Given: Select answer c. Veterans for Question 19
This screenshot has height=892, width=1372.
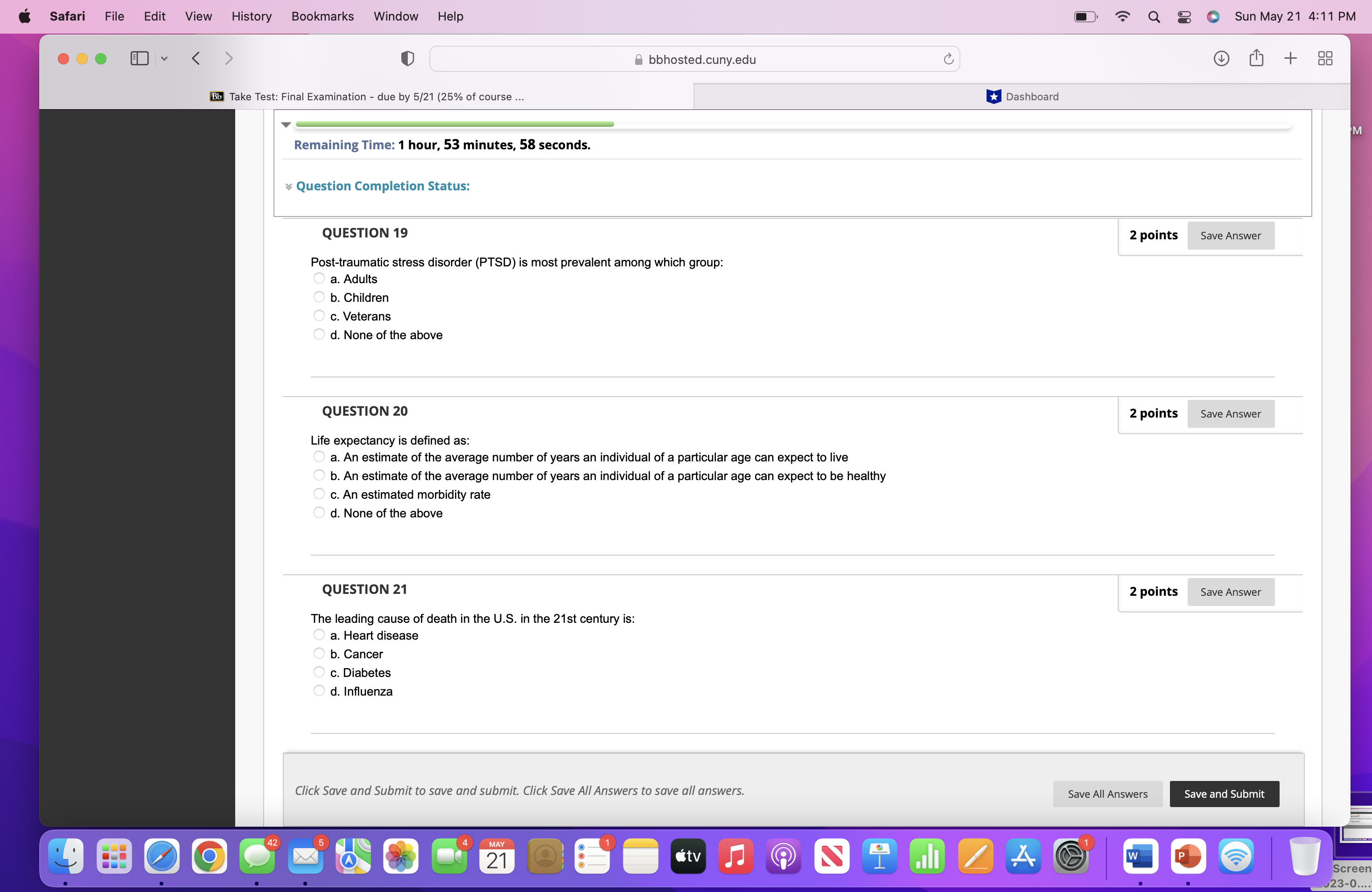Looking at the screenshot, I should pos(319,316).
